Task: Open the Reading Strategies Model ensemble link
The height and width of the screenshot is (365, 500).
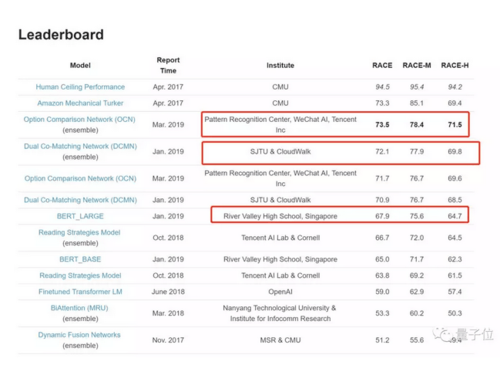Action: (x=79, y=232)
